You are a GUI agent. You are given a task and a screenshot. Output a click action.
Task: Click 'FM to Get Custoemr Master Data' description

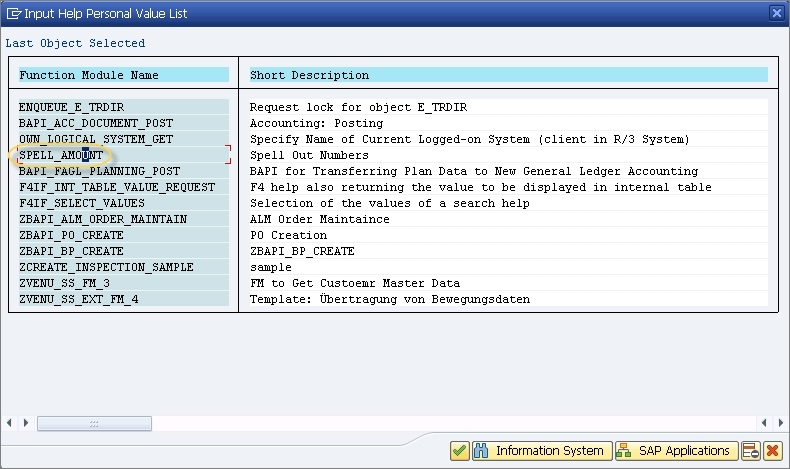[x=355, y=283]
